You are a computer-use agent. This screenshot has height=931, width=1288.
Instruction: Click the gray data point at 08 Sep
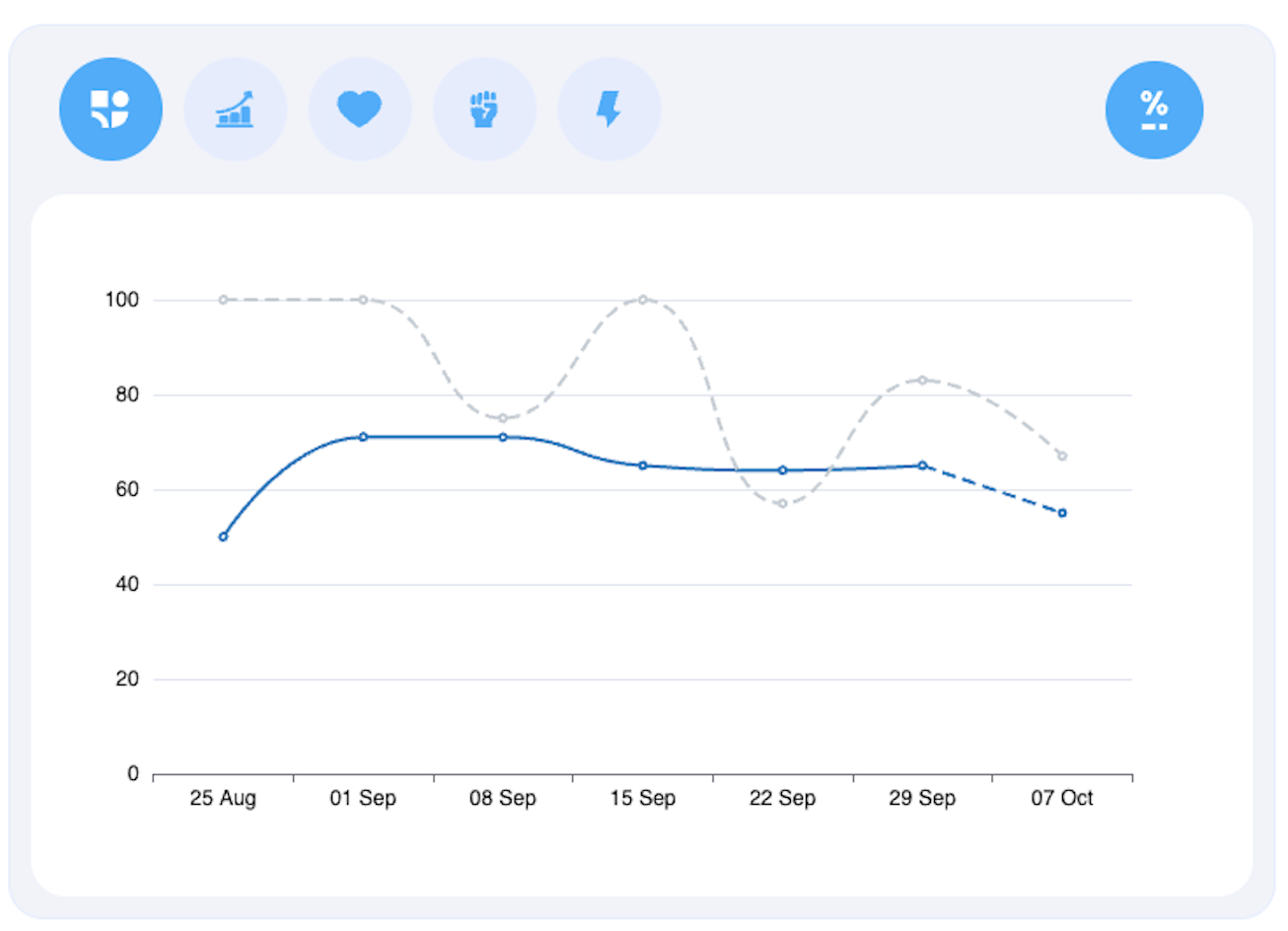(x=503, y=418)
